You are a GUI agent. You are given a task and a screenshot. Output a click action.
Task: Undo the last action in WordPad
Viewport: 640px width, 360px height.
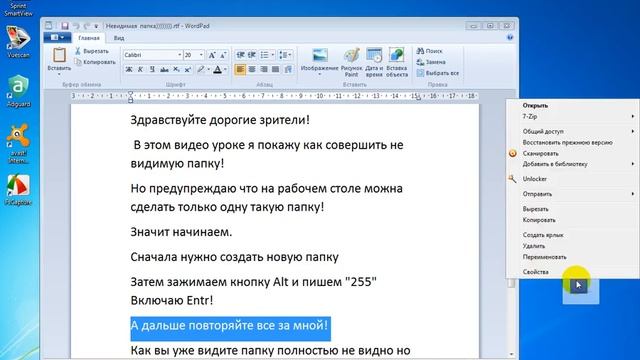[x=76, y=26]
